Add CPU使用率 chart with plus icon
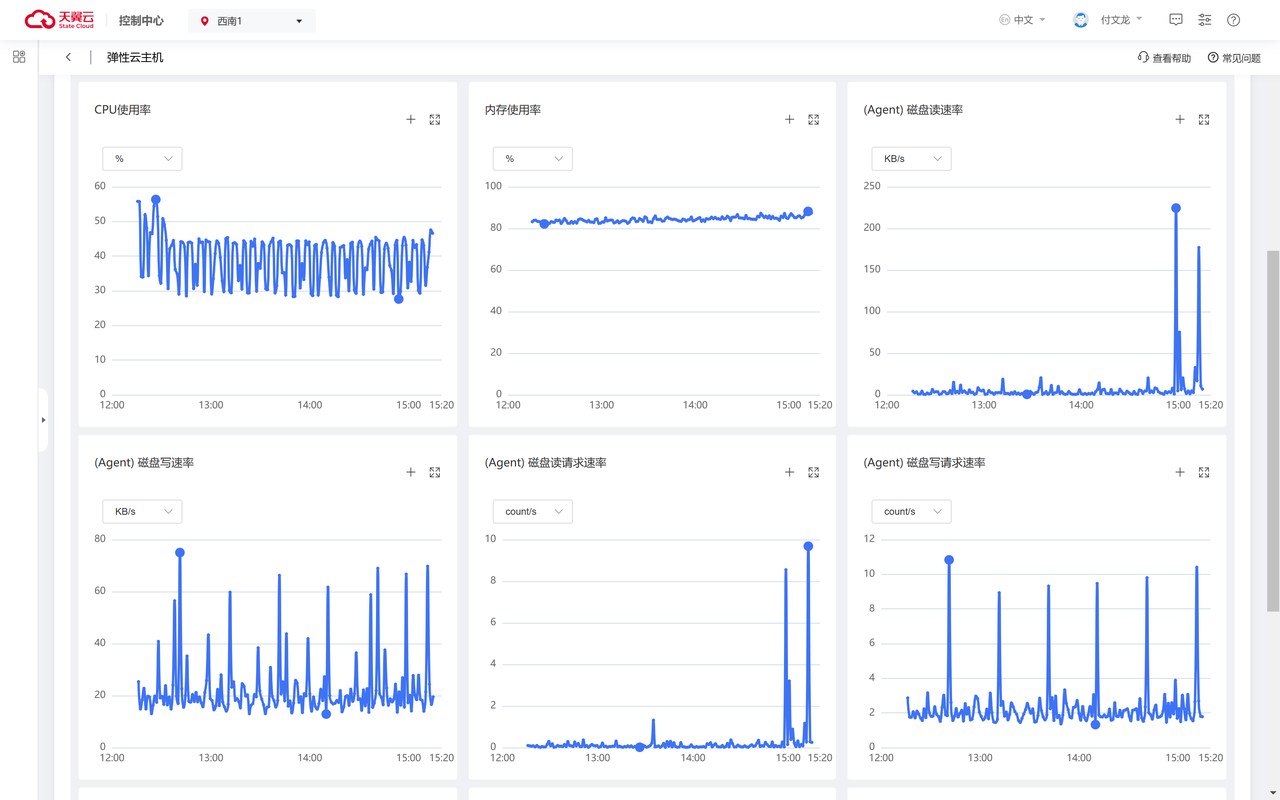 [411, 119]
